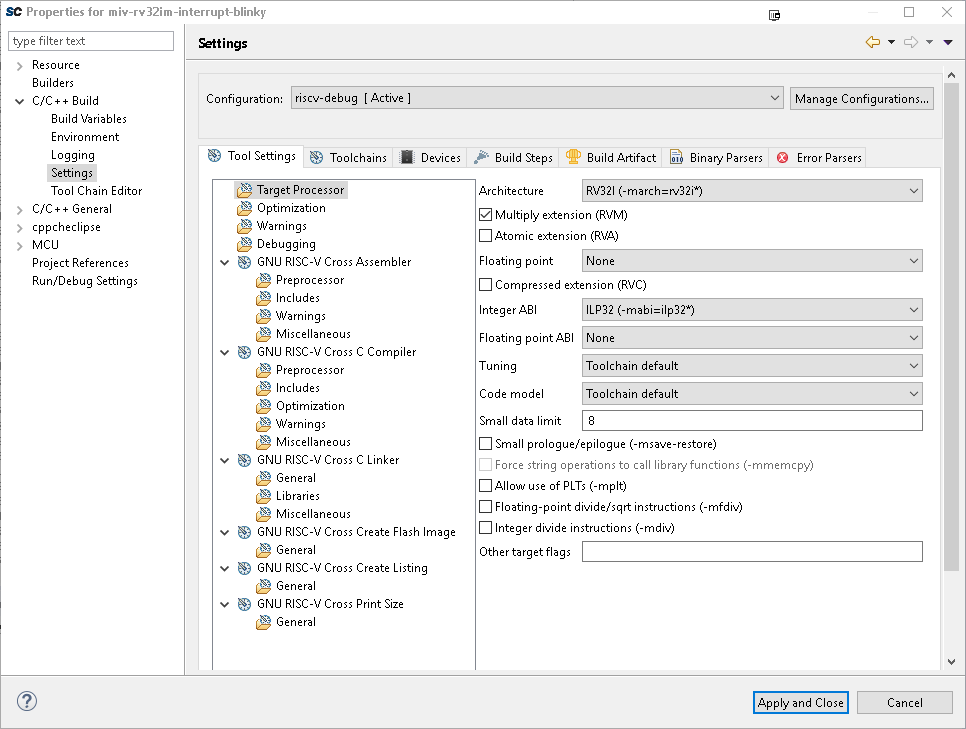This screenshot has width=966, height=729.
Task: Click the Binary Parsers icon
Action: 676,157
